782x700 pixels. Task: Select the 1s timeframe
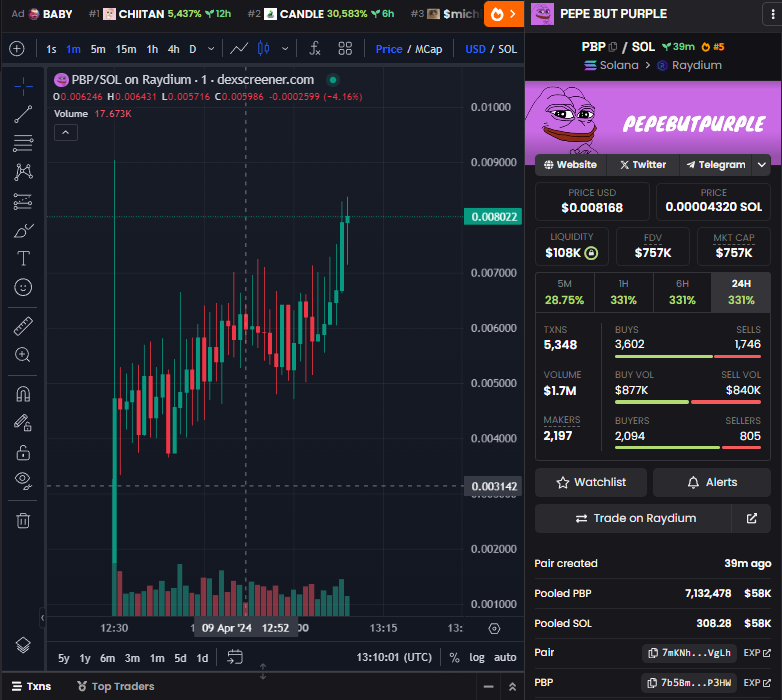(x=51, y=49)
